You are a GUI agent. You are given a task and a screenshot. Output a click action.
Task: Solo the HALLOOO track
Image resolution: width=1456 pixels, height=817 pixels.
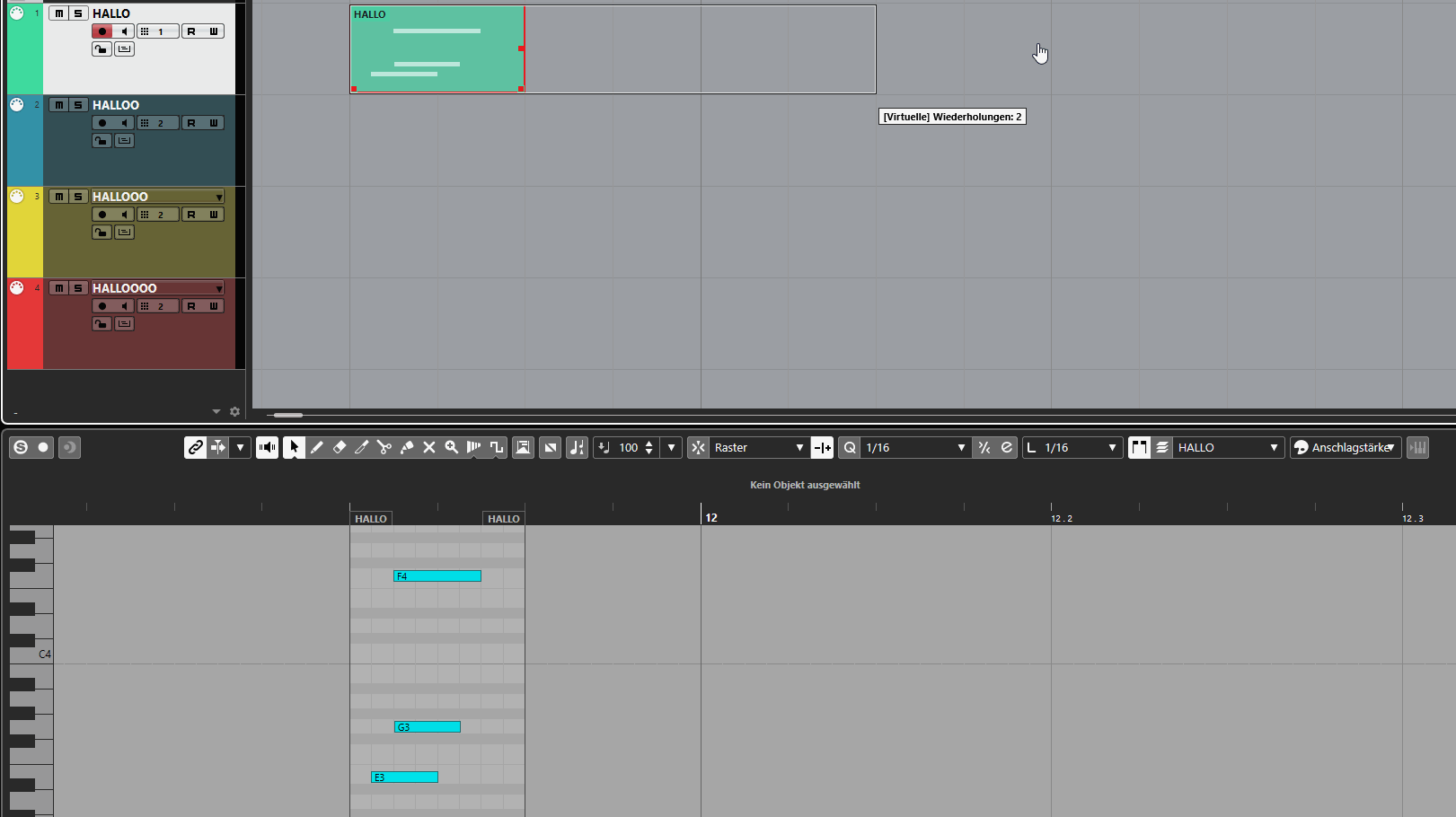[78, 197]
